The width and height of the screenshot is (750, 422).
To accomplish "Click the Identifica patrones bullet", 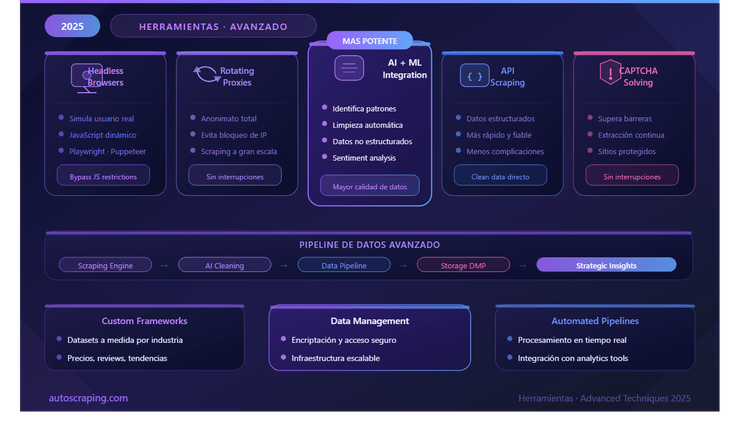I will coord(364,109).
